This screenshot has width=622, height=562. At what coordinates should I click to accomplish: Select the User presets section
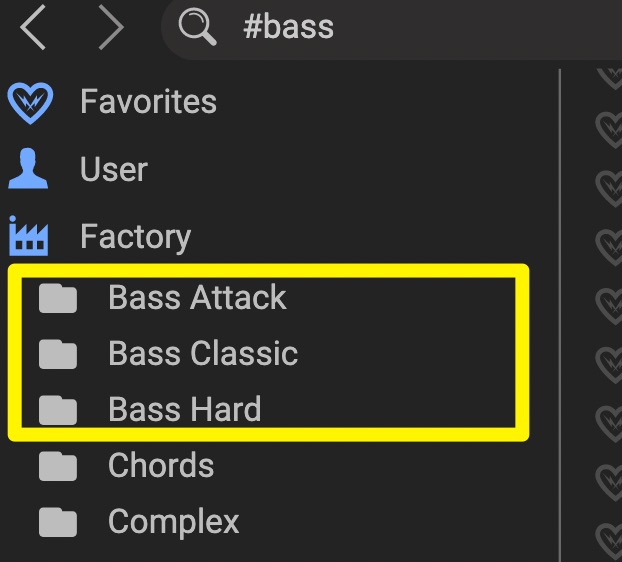[114, 170]
